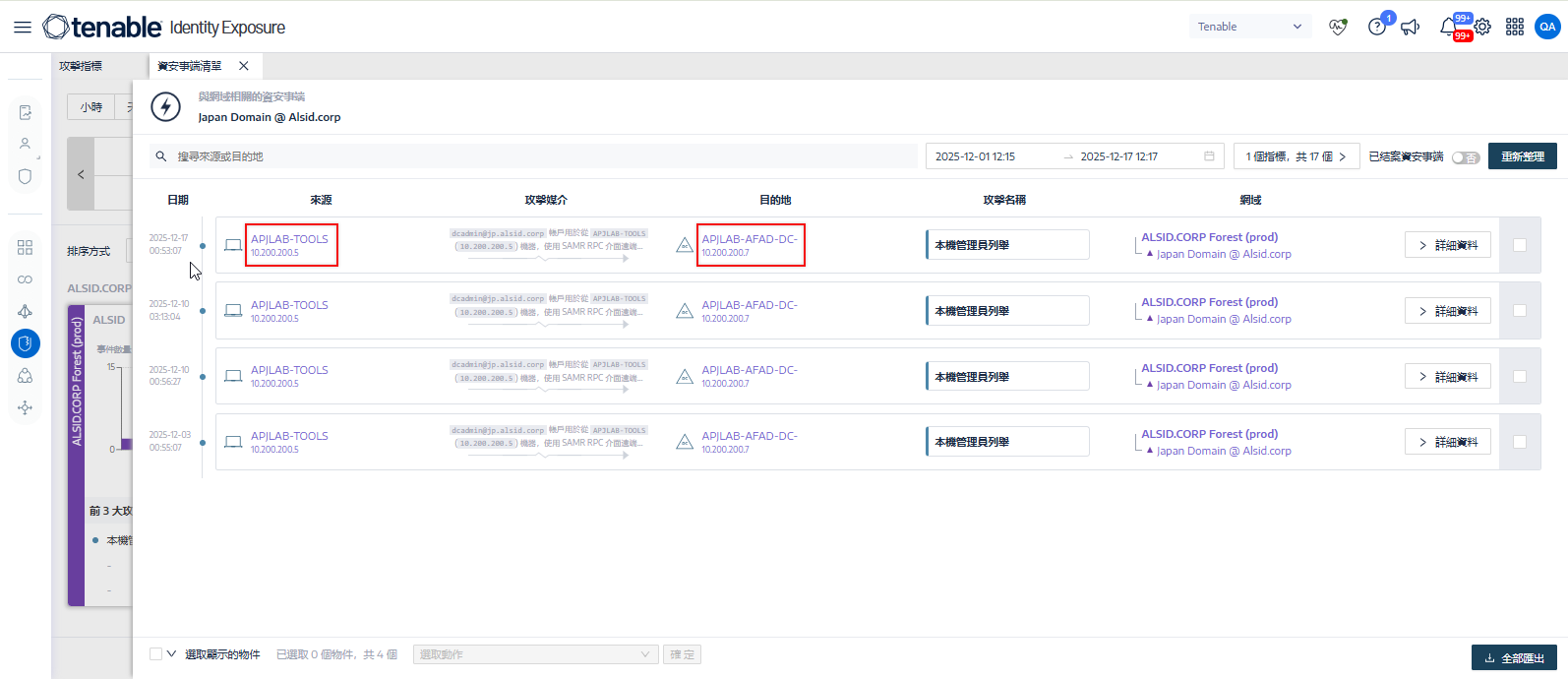
Task: Open the date range calendar picker
Action: point(1209,156)
